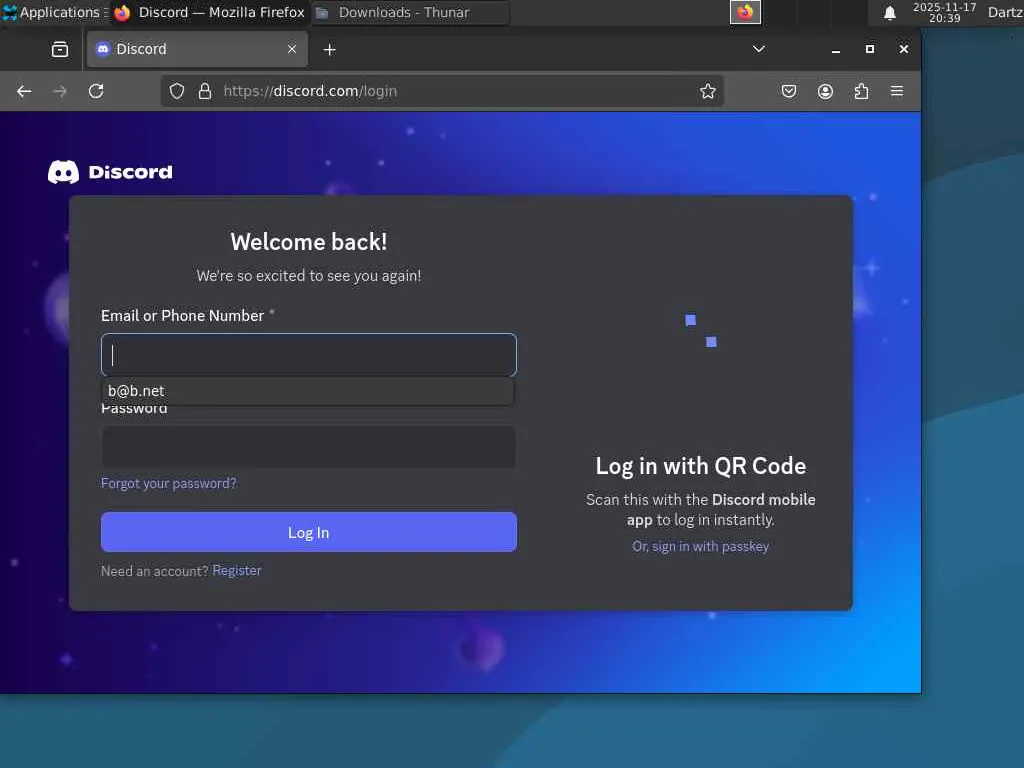The width and height of the screenshot is (1024, 768).
Task: Bookmark this page with the star icon
Action: point(708,91)
